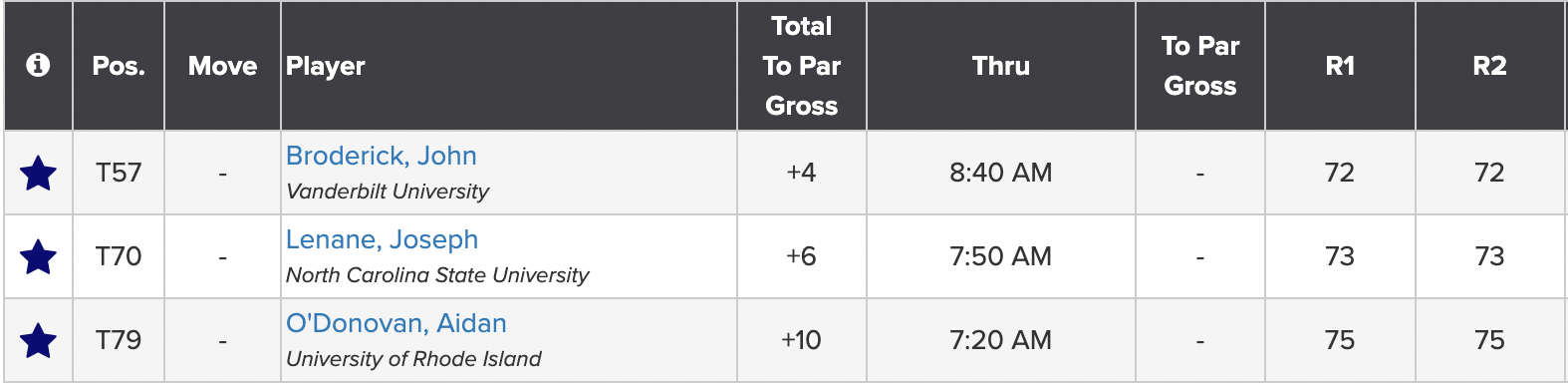Open Lenane, Joseph player profile

pos(383,239)
